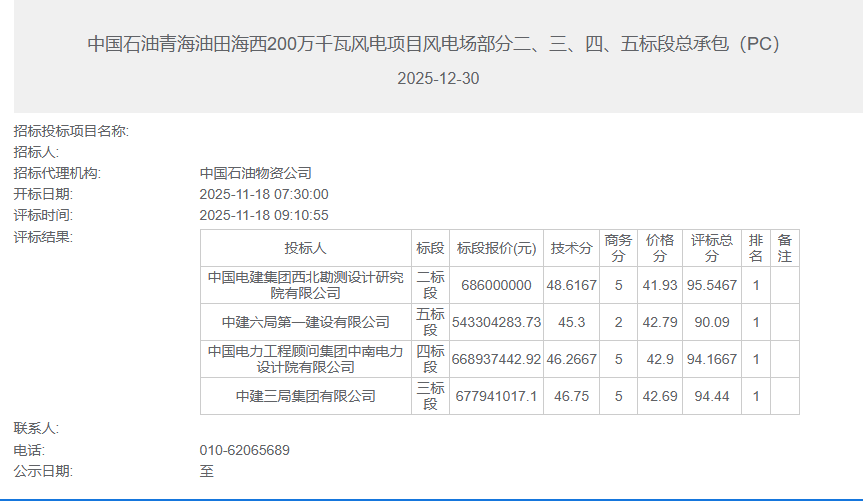Click the 评标总分 column header

click(711, 248)
